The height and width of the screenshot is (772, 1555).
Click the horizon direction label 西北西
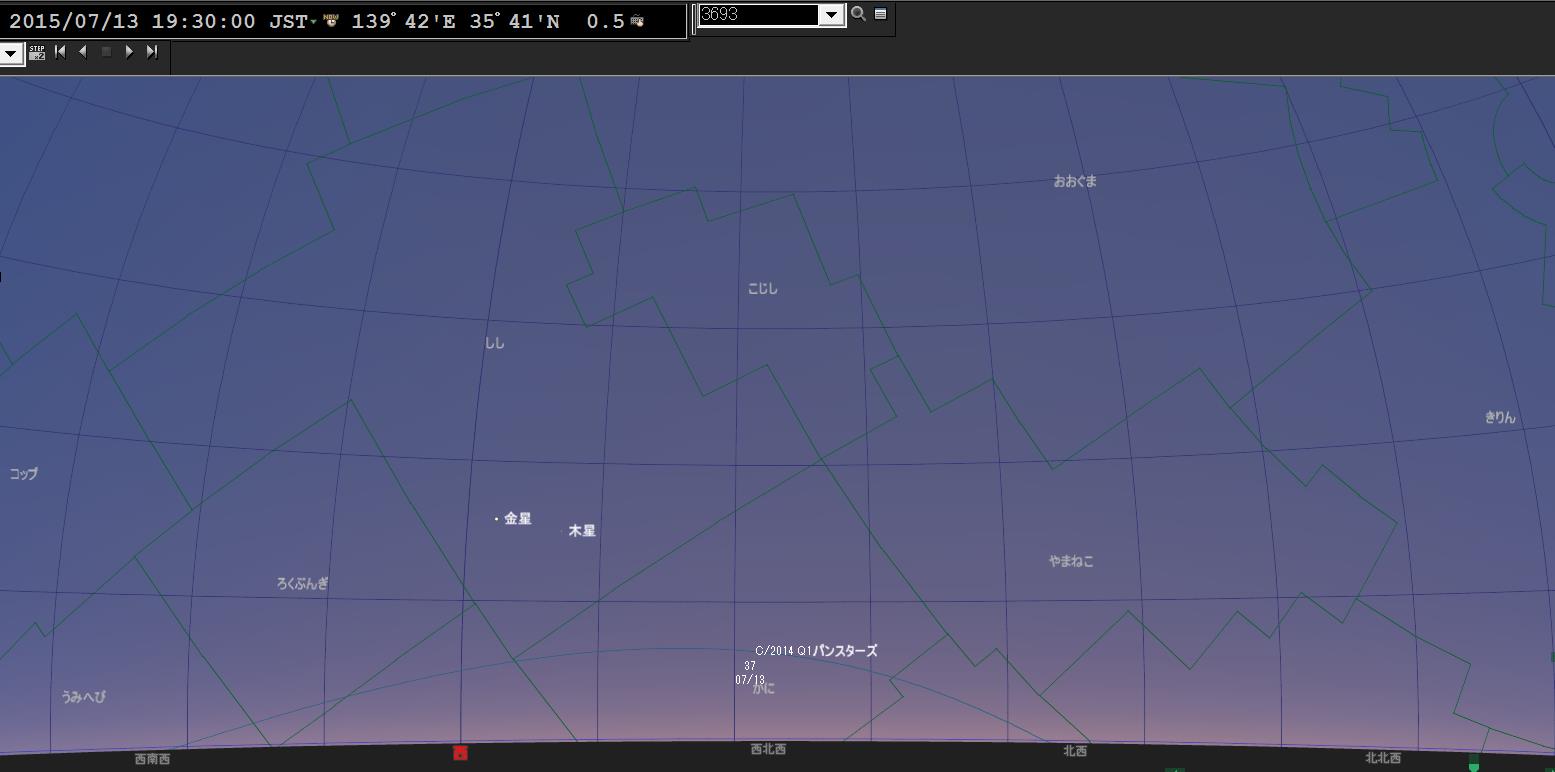768,749
